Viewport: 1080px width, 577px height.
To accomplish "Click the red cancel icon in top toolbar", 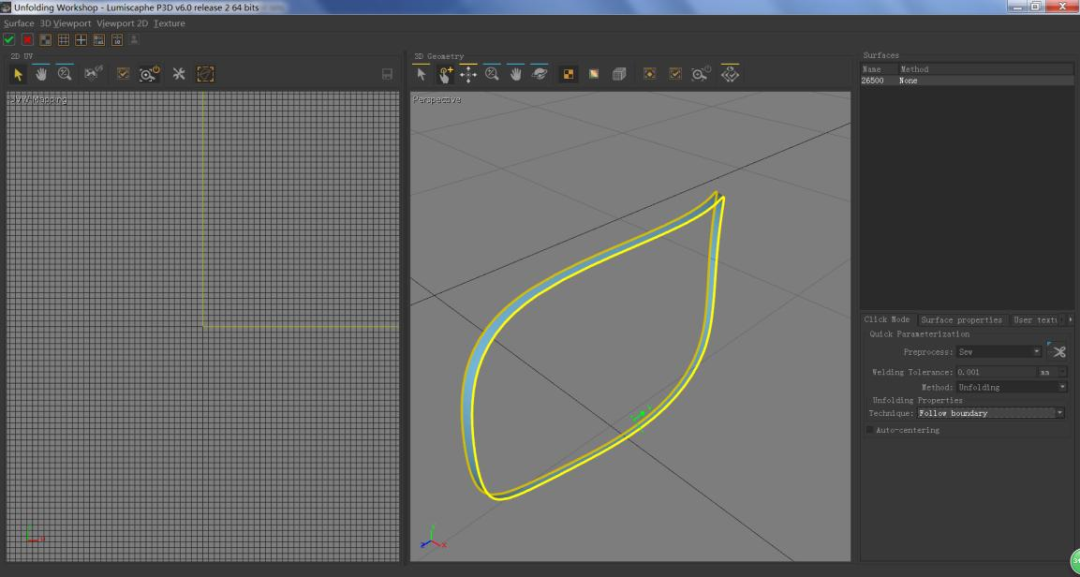I will coord(28,40).
